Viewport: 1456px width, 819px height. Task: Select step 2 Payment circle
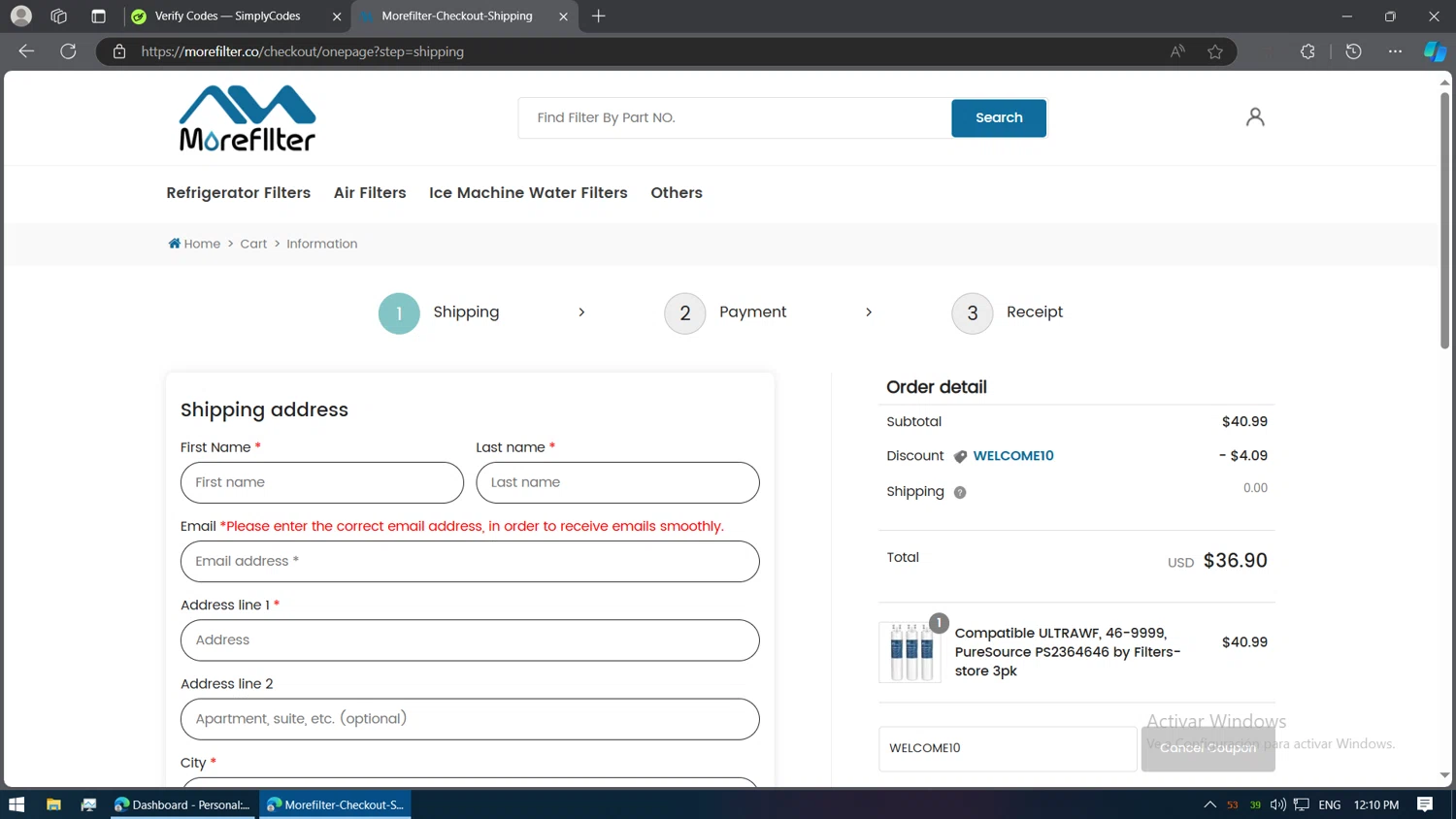[685, 313]
